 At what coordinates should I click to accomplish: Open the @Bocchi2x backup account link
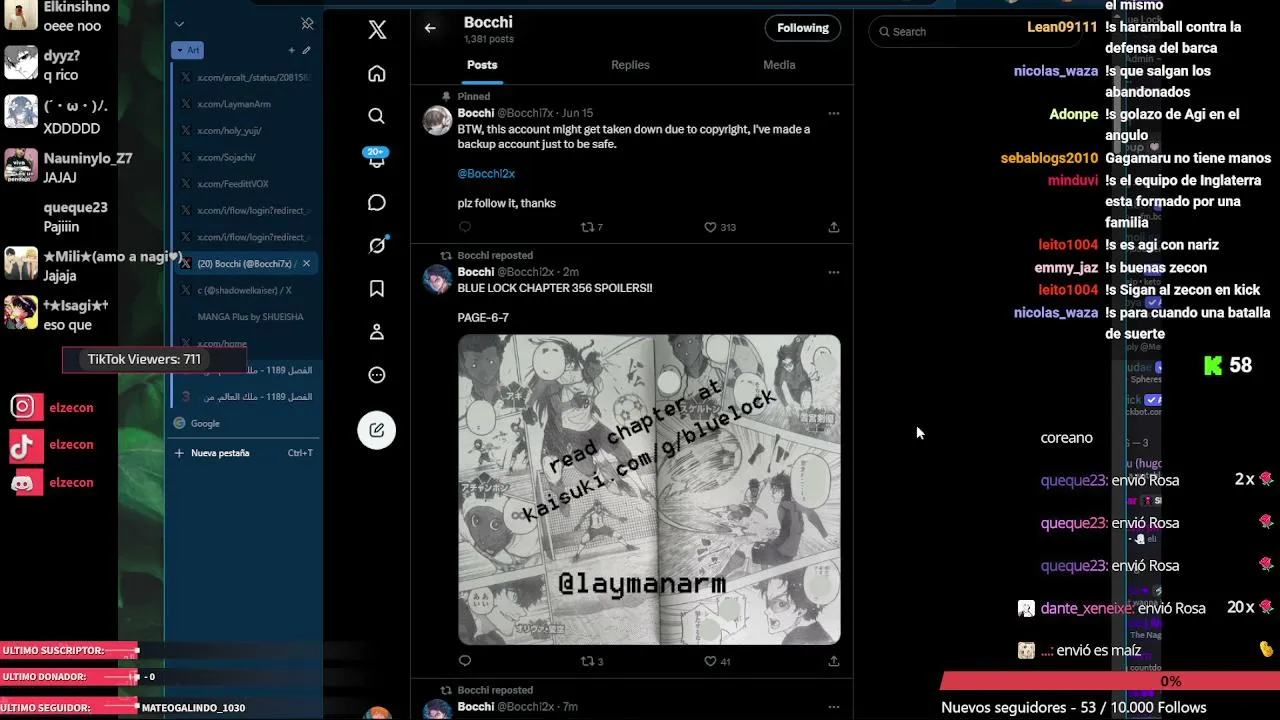[486, 174]
